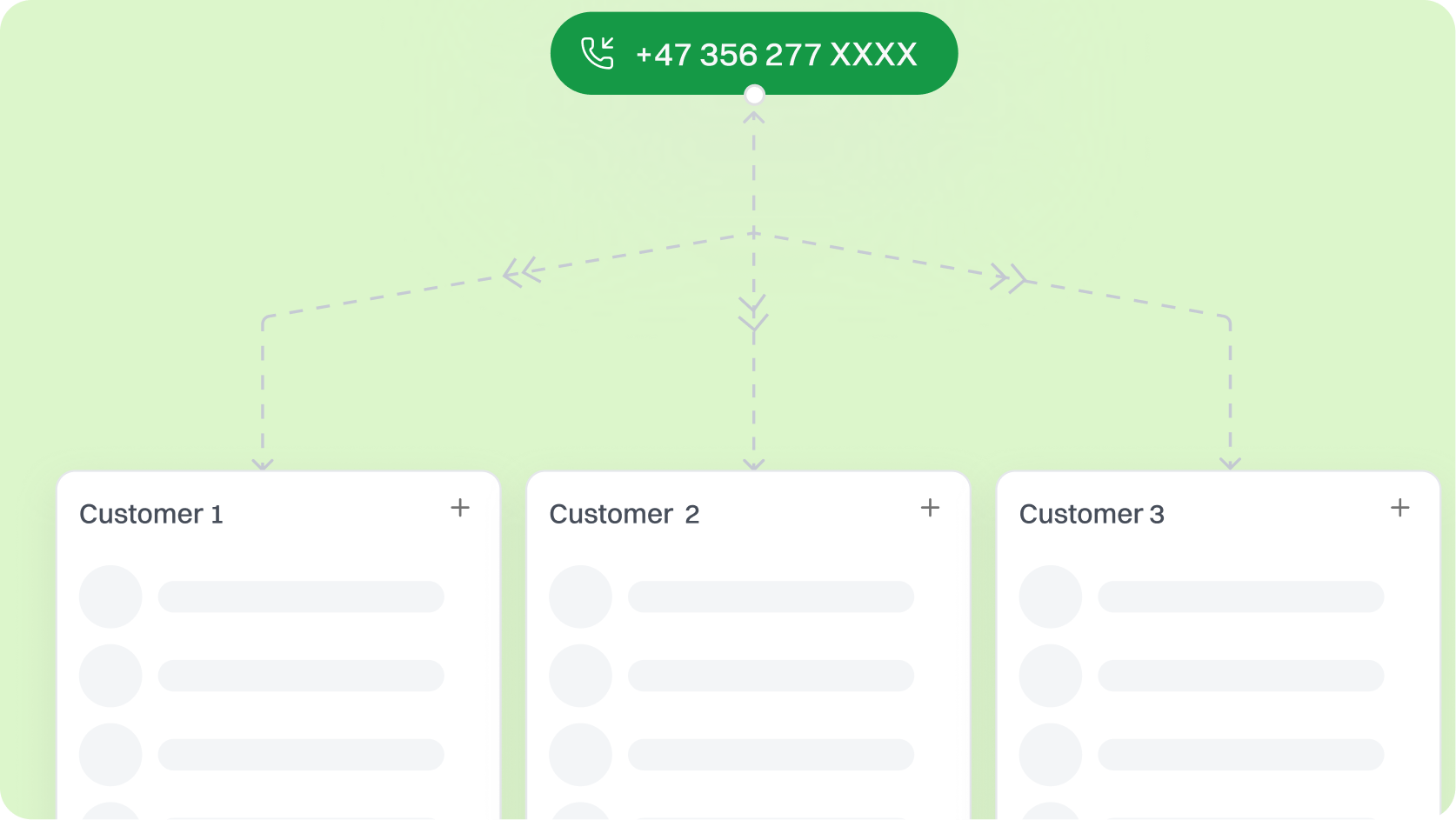Click the incoming call phone icon
1456x820 pixels.
click(598, 53)
